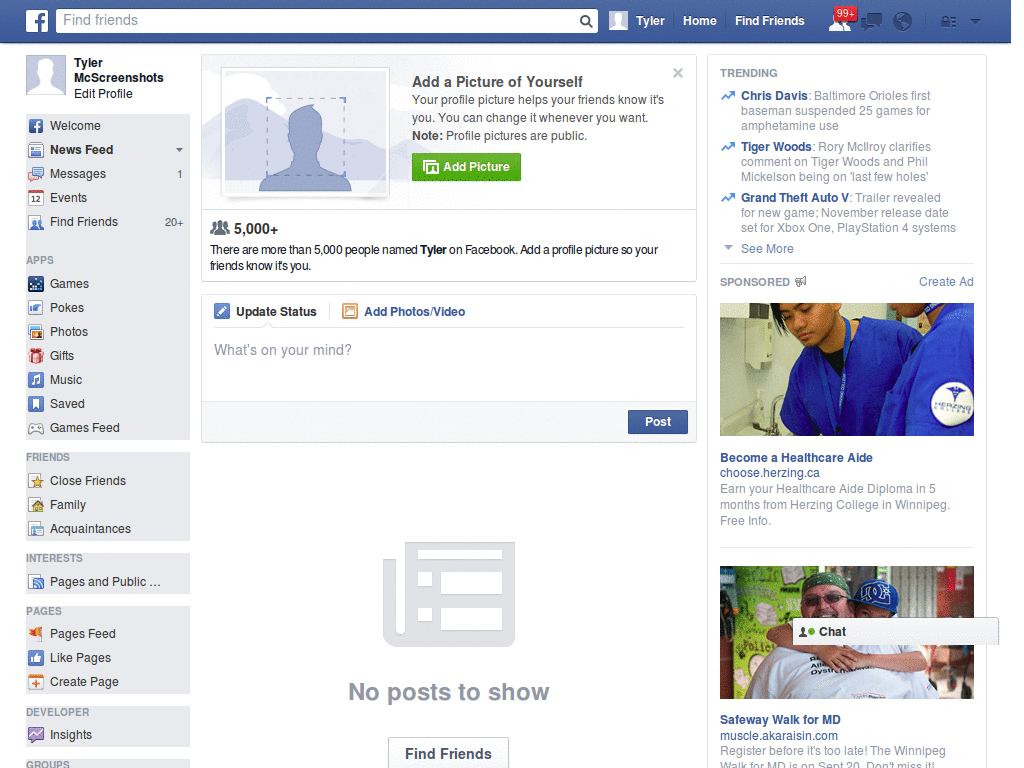Click sidebar profile picture thumbnail
This screenshot has width=1024, height=768.
(x=46, y=75)
